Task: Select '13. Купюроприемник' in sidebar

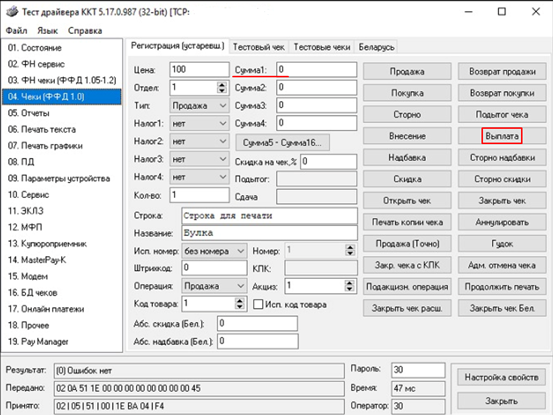Action: tap(62, 243)
